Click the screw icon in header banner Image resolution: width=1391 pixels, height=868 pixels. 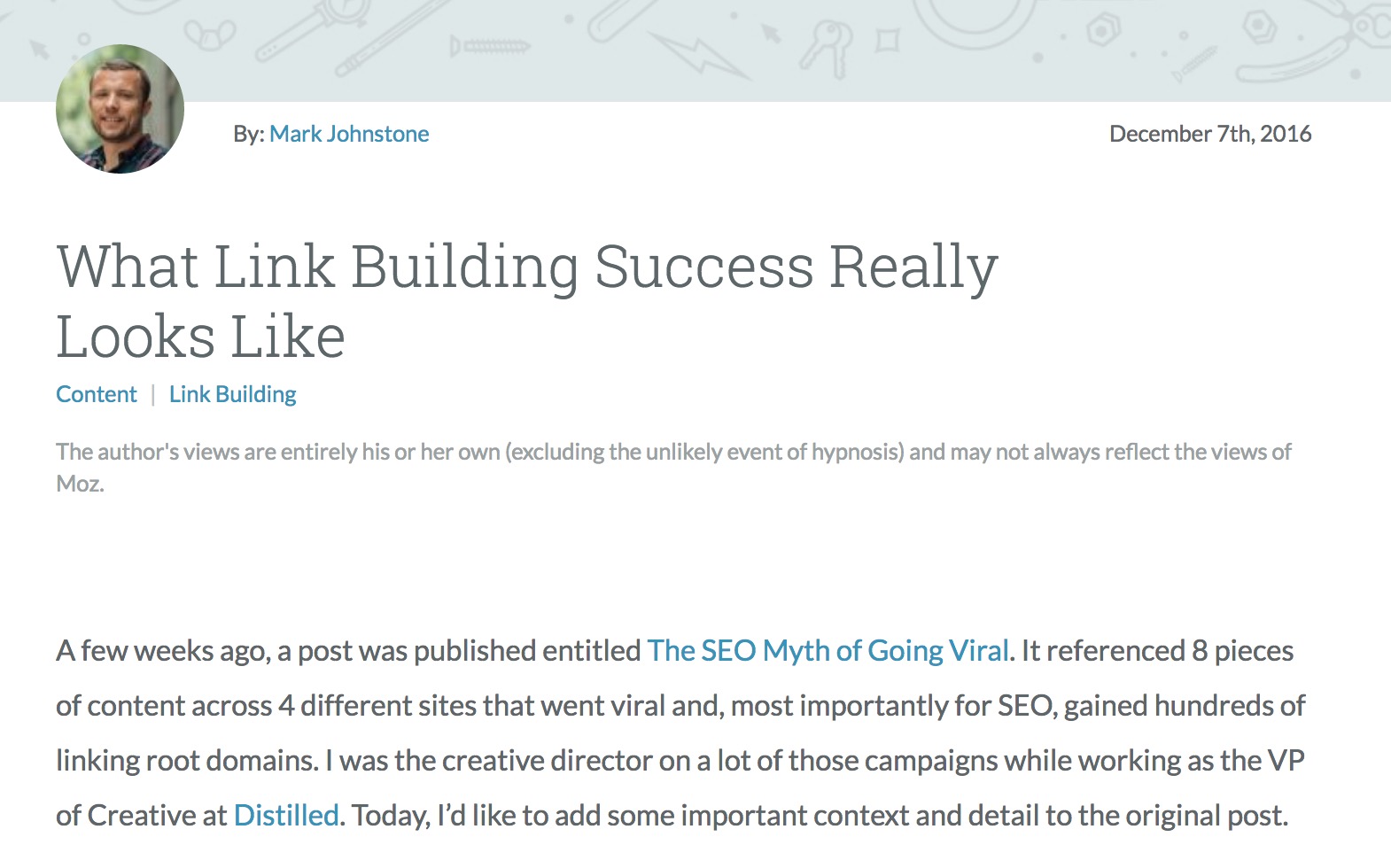(x=490, y=45)
